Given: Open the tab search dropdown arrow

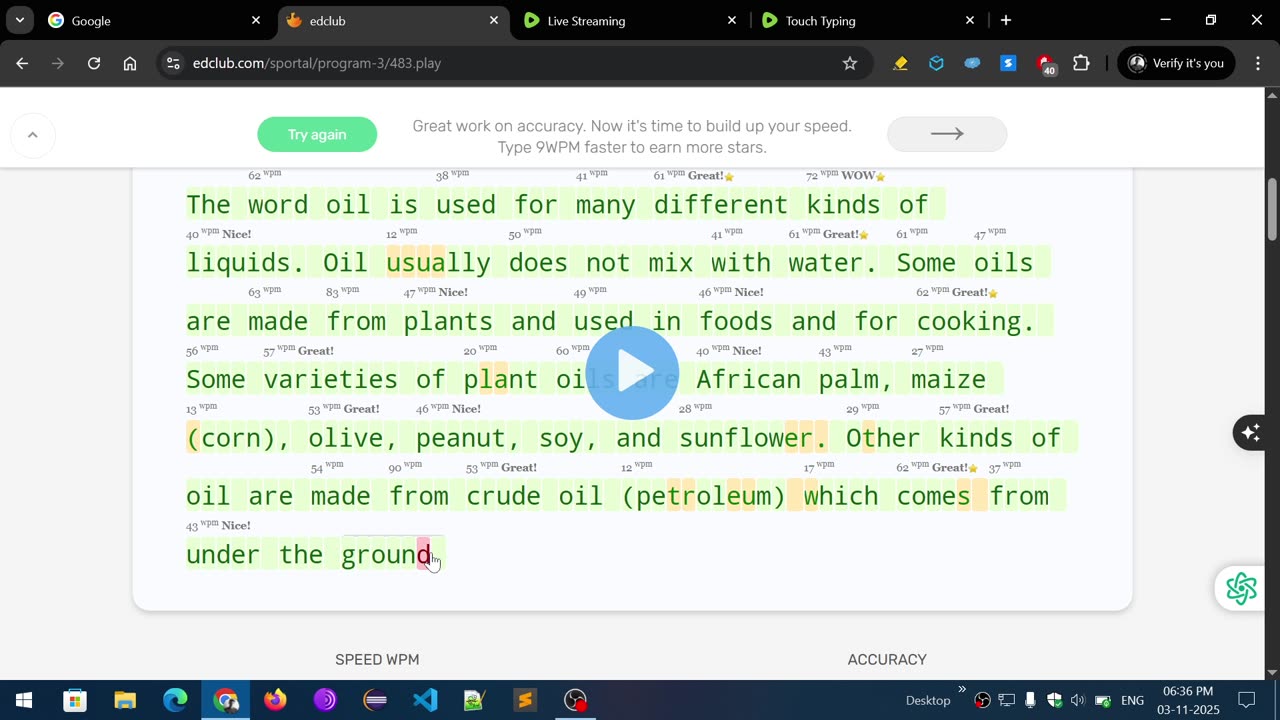Looking at the screenshot, I should [19, 20].
